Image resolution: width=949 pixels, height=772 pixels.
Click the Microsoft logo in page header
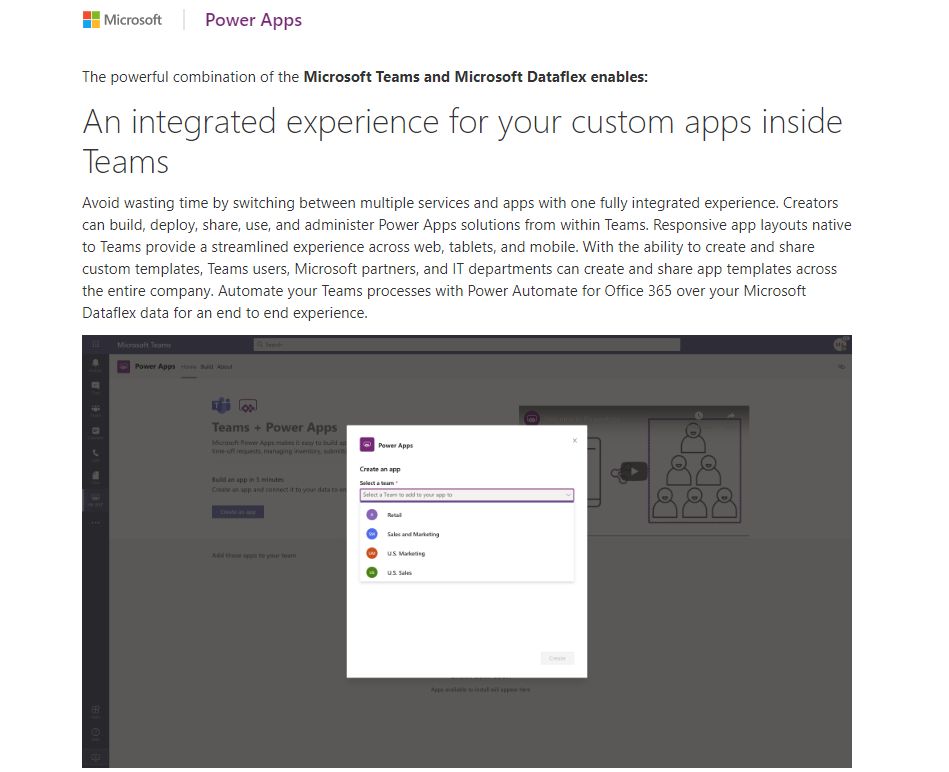[122, 20]
